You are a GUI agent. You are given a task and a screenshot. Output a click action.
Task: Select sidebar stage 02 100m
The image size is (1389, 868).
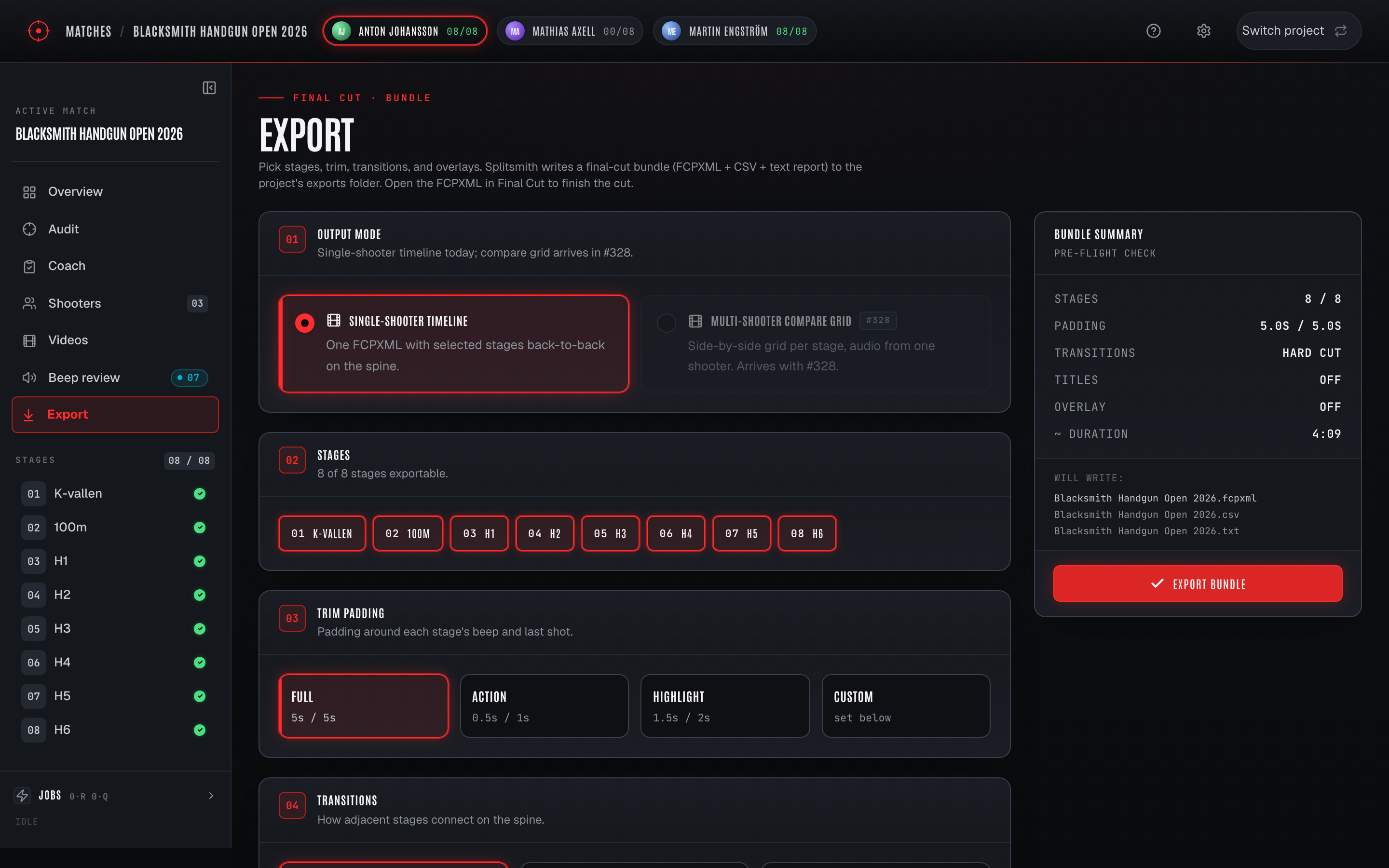click(x=115, y=528)
